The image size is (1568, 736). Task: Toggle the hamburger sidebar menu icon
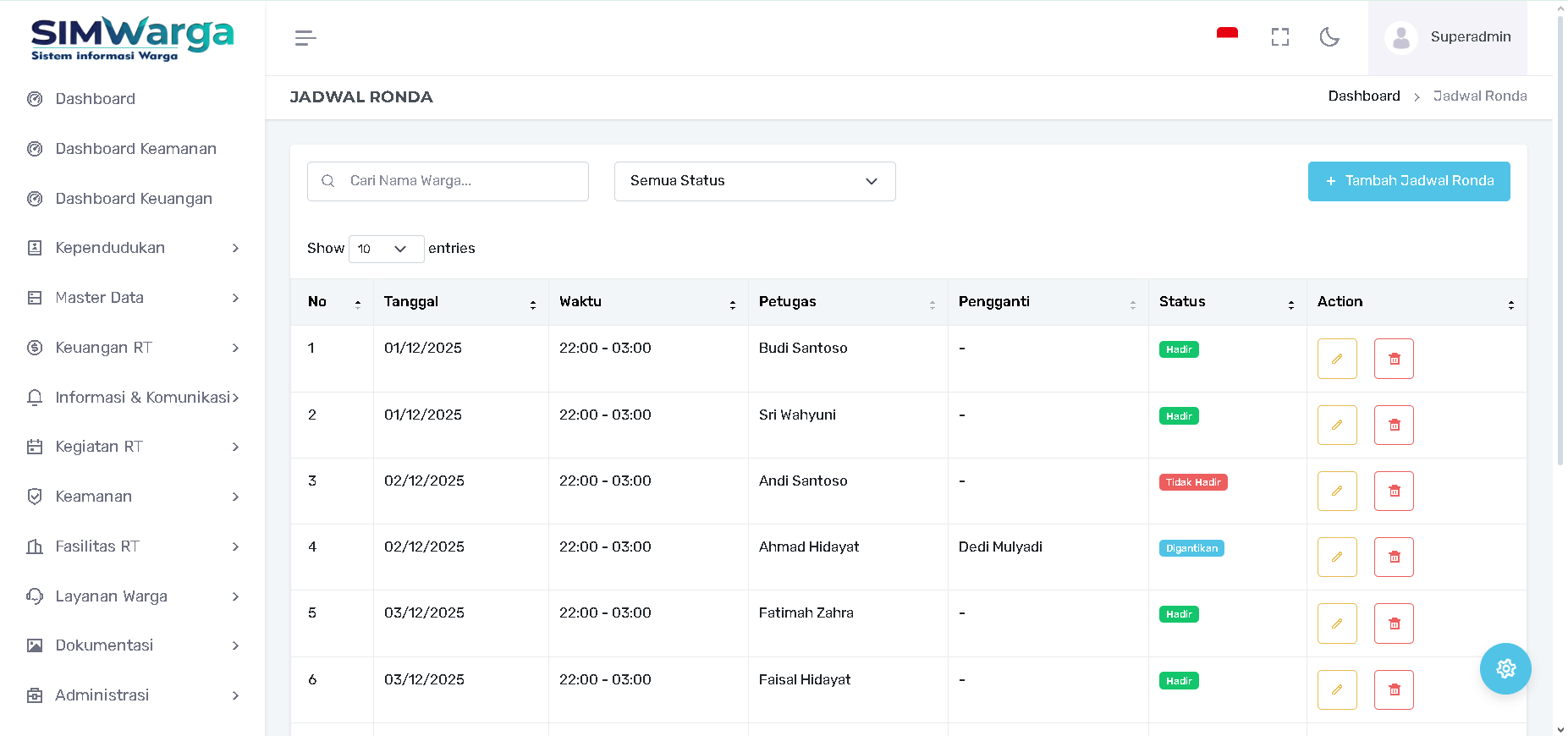pos(305,38)
